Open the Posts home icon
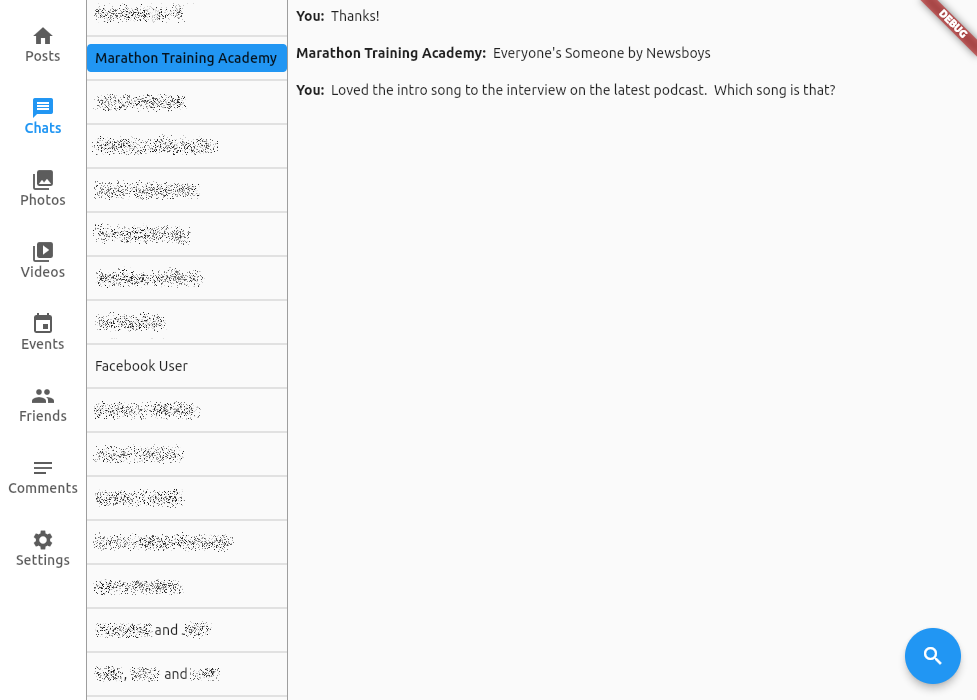Screen dimensions: 977x700 tap(43, 36)
